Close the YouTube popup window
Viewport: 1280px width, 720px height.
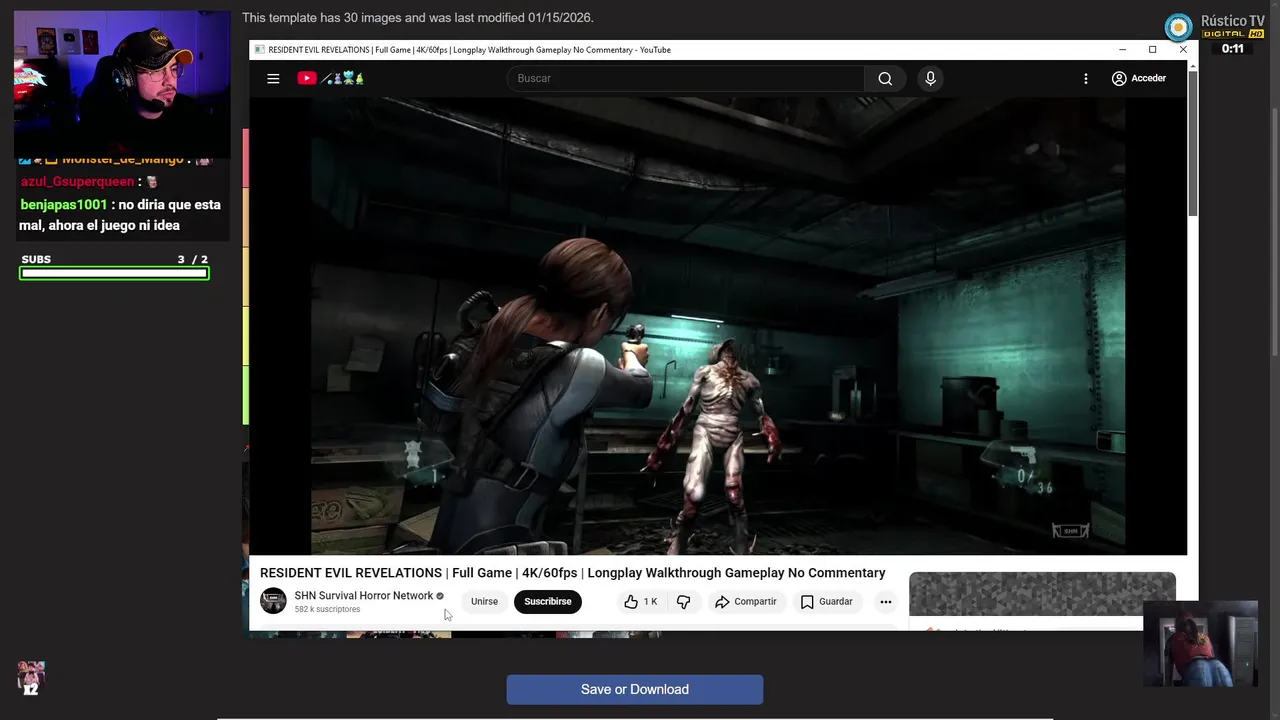click(1183, 50)
